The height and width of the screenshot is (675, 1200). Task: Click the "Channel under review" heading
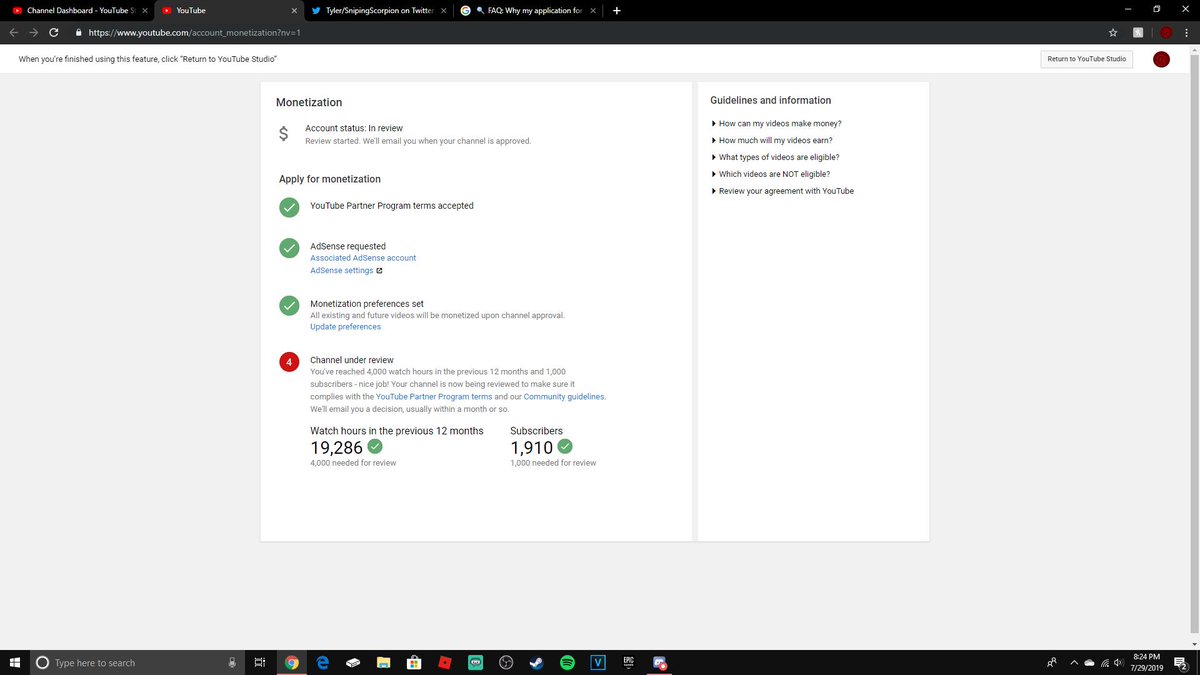(x=352, y=360)
